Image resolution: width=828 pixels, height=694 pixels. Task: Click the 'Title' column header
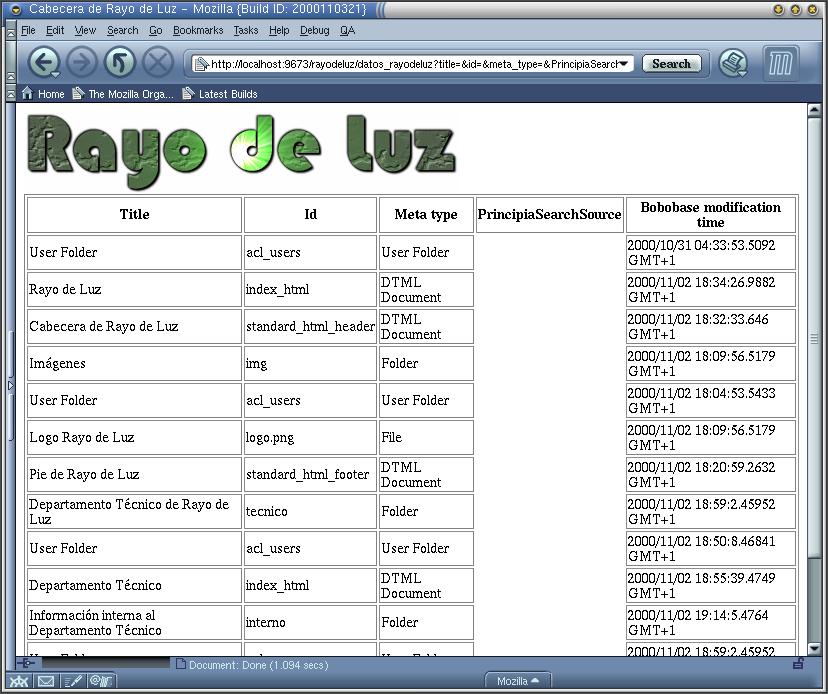click(x=134, y=214)
